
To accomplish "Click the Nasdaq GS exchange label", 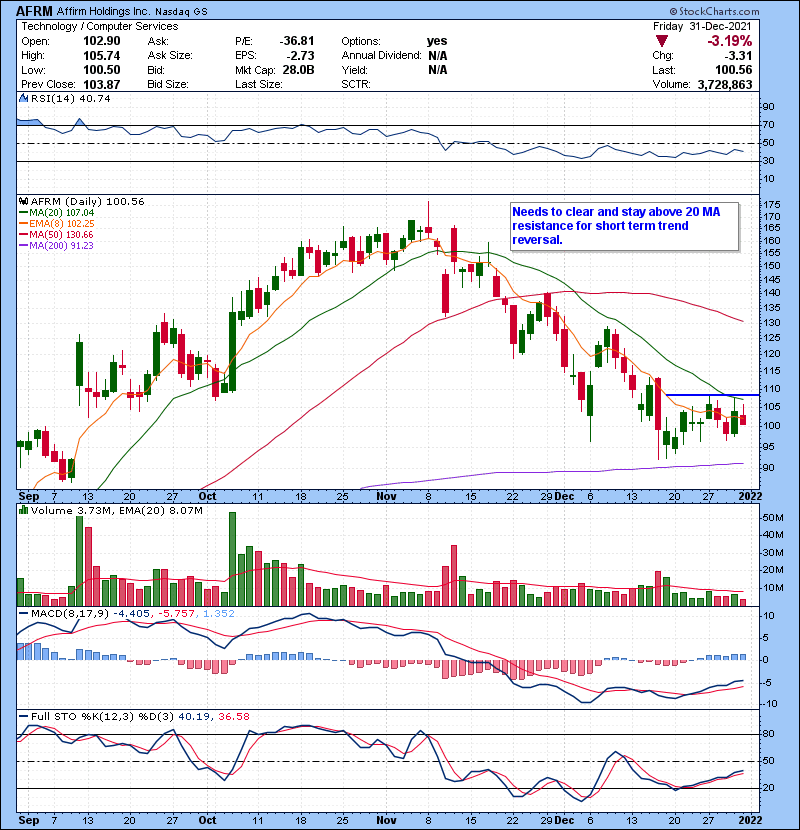I will click(181, 11).
